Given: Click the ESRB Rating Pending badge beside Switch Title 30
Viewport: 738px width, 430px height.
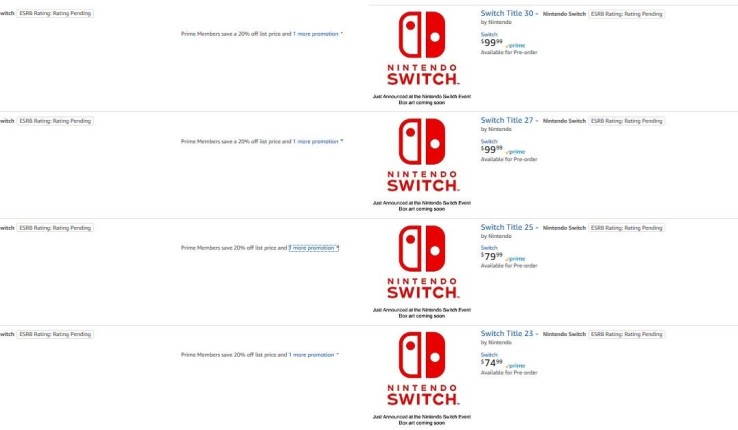Looking at the screenshot, I should (x=626, y=14).
